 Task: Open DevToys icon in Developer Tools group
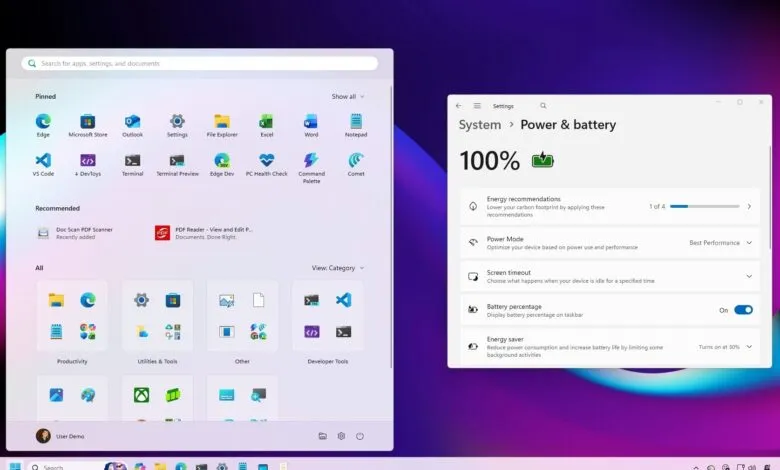coord(312,332)
